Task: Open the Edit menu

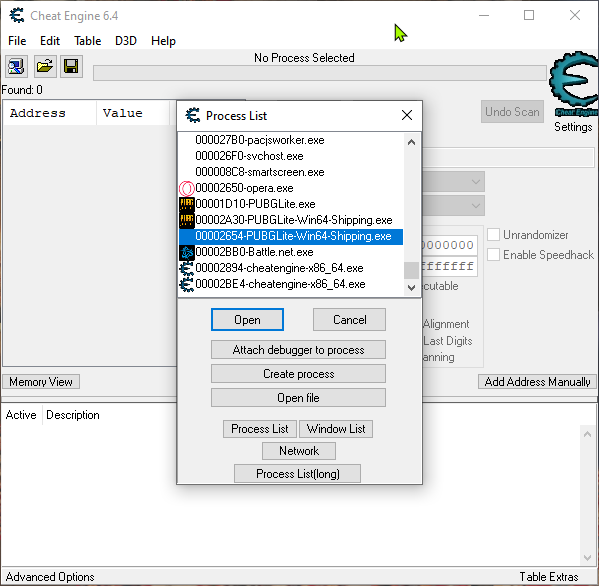Action: 50,41
